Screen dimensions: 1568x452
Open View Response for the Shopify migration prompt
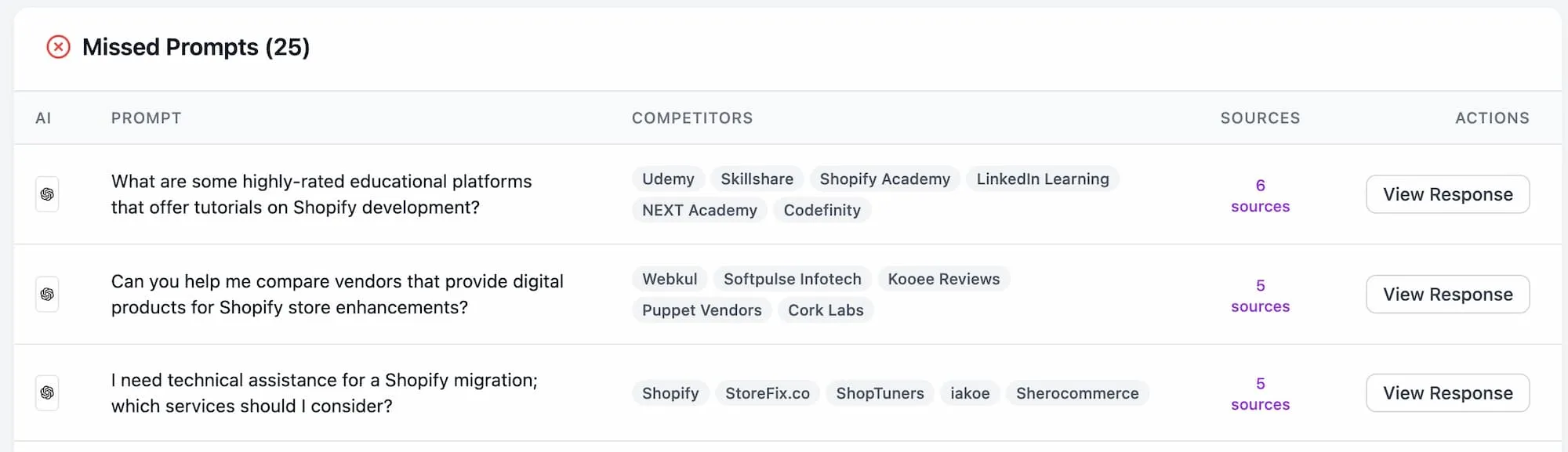tap(1446, 392)
